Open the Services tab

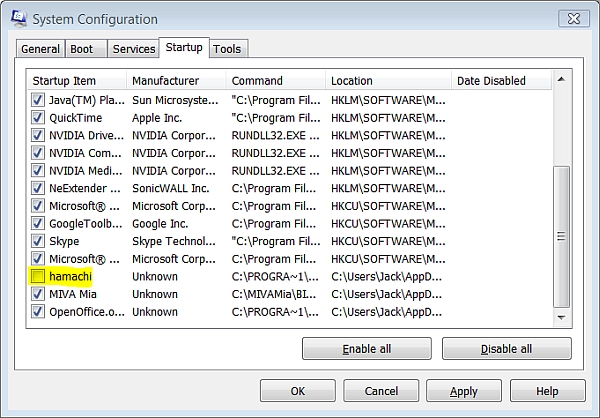[x=134, y=49]
